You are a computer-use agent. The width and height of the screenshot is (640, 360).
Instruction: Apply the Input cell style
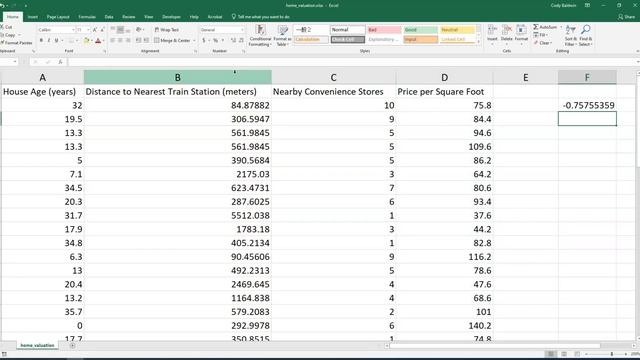420,40
